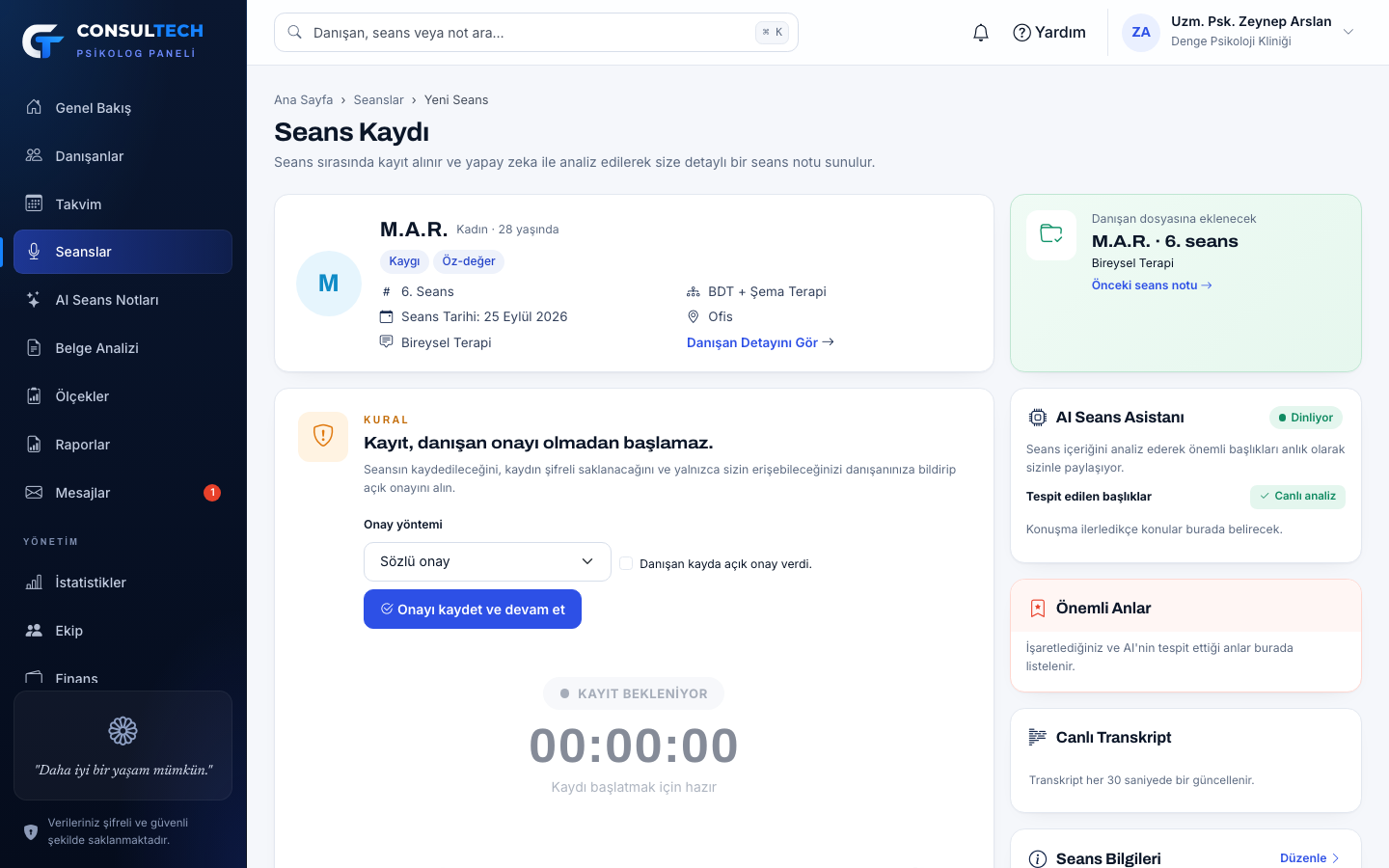Click 'Onayı kaydet ve devam et' button
Image resolution: width=1389 pixels, height=868 pixels.
(473, 610)
